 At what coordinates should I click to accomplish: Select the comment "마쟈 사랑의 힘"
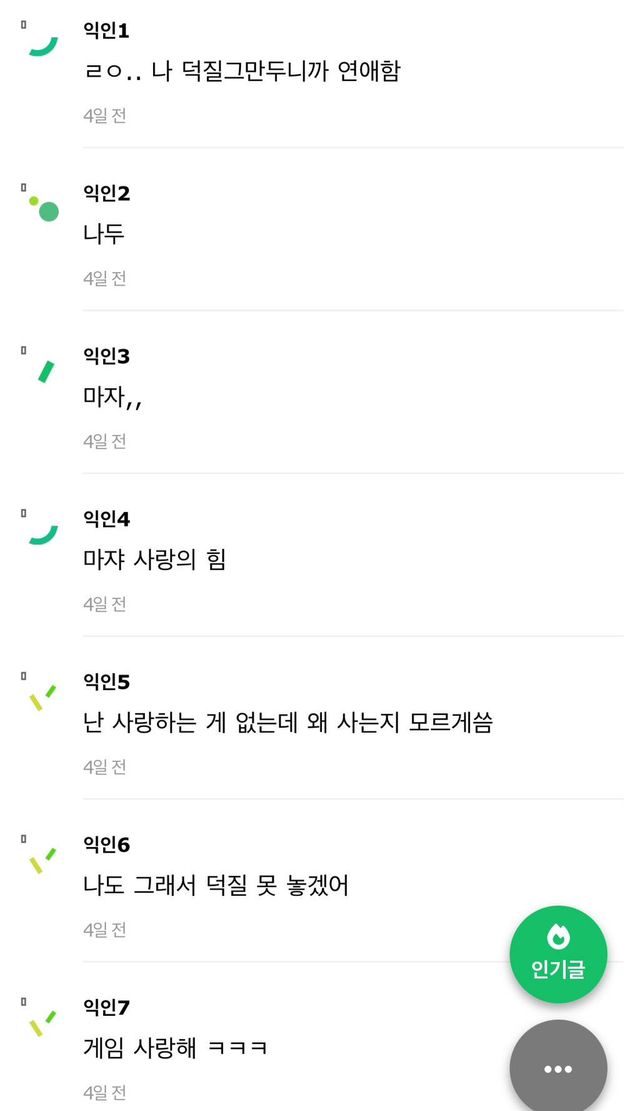click(155, 560)
